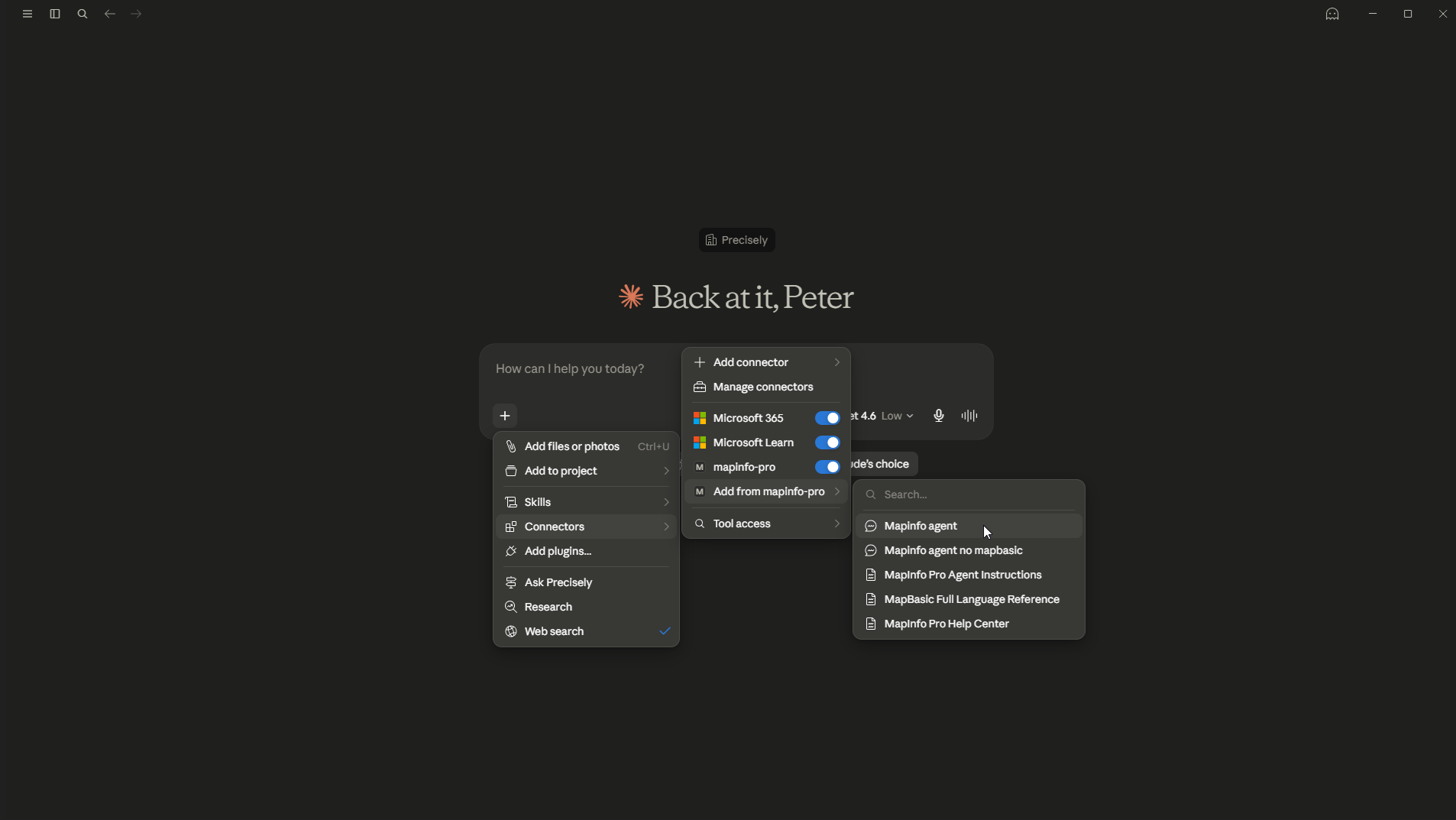
Task: Click the Search field in mapinfo-pro list
Action: [x=969, y=494]
